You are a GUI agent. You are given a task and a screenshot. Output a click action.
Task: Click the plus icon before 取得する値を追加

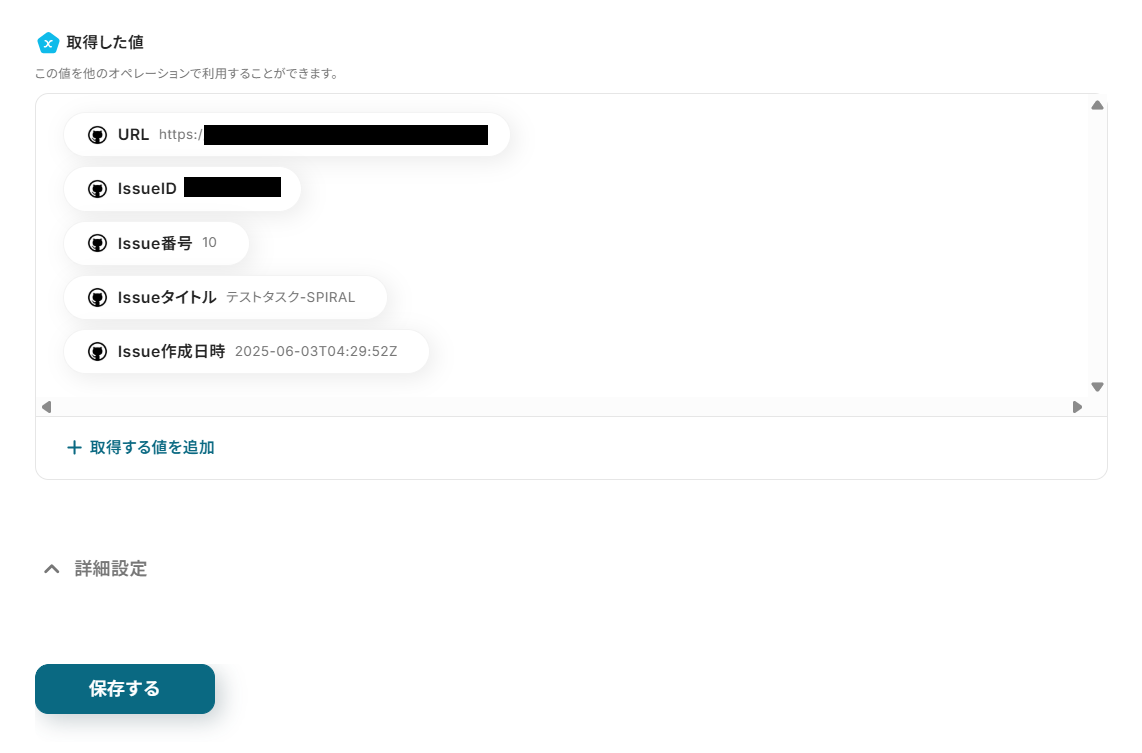click(74, 447)
